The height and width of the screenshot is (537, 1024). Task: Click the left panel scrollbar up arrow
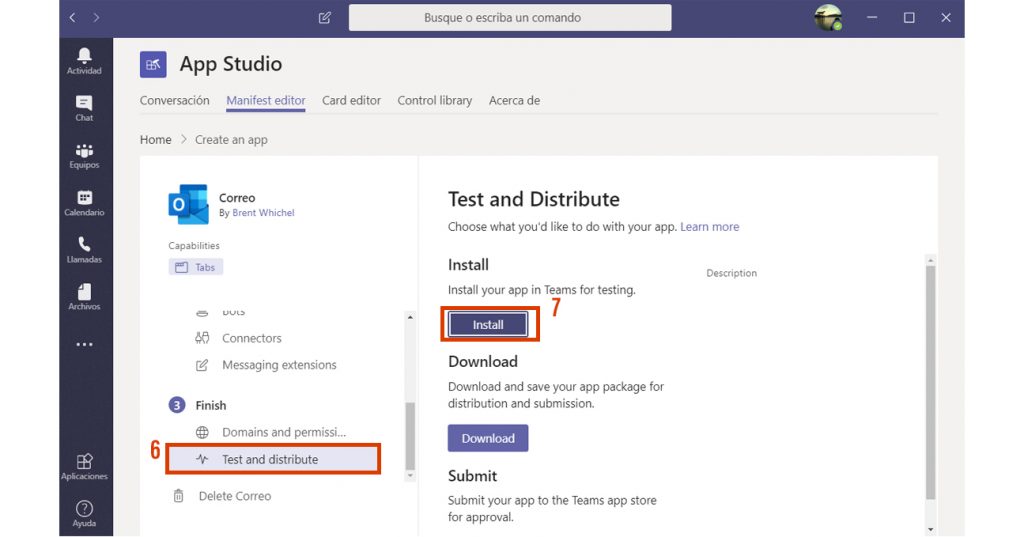point(410,317)
